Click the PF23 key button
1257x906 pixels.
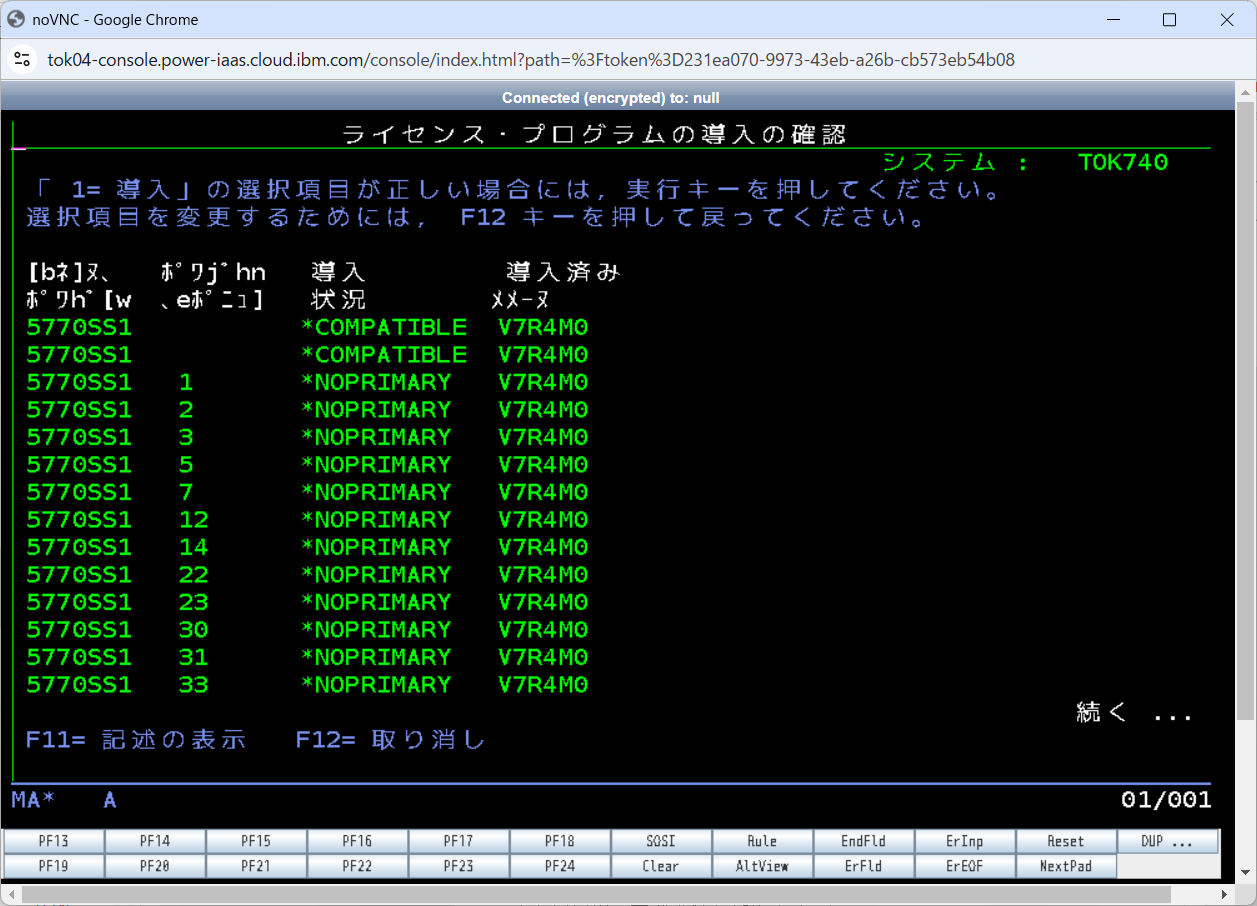pyautogui.click(x=458, y=866)
